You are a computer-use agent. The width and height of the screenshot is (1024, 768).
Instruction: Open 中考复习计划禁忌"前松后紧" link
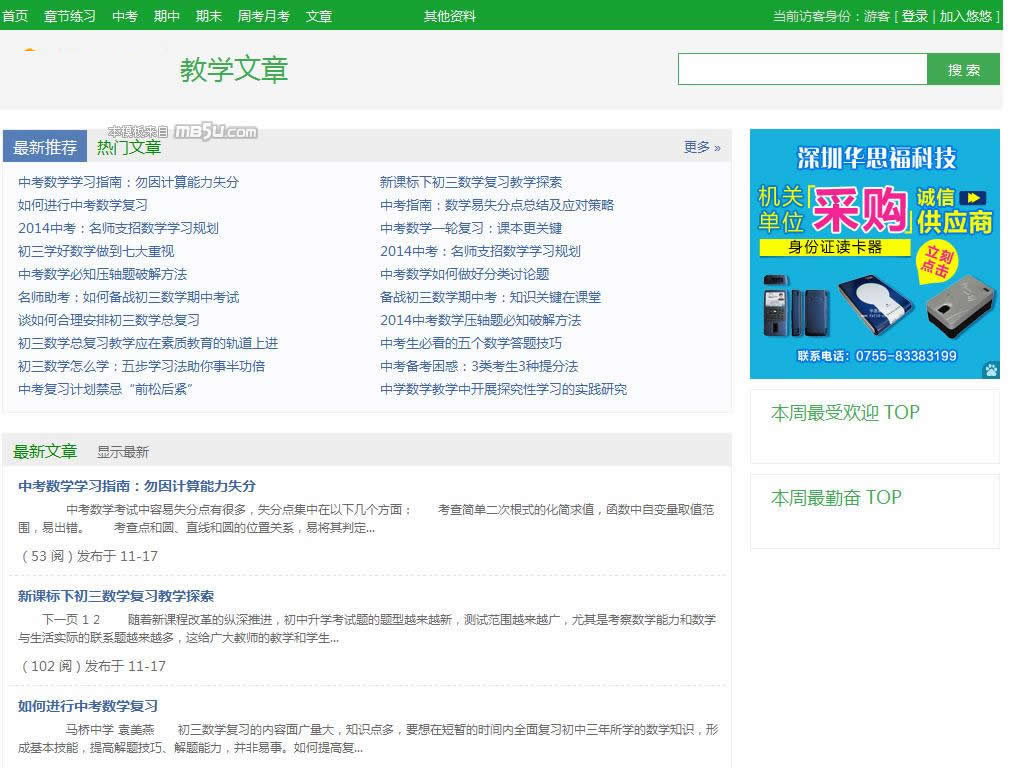pos(105,389)
